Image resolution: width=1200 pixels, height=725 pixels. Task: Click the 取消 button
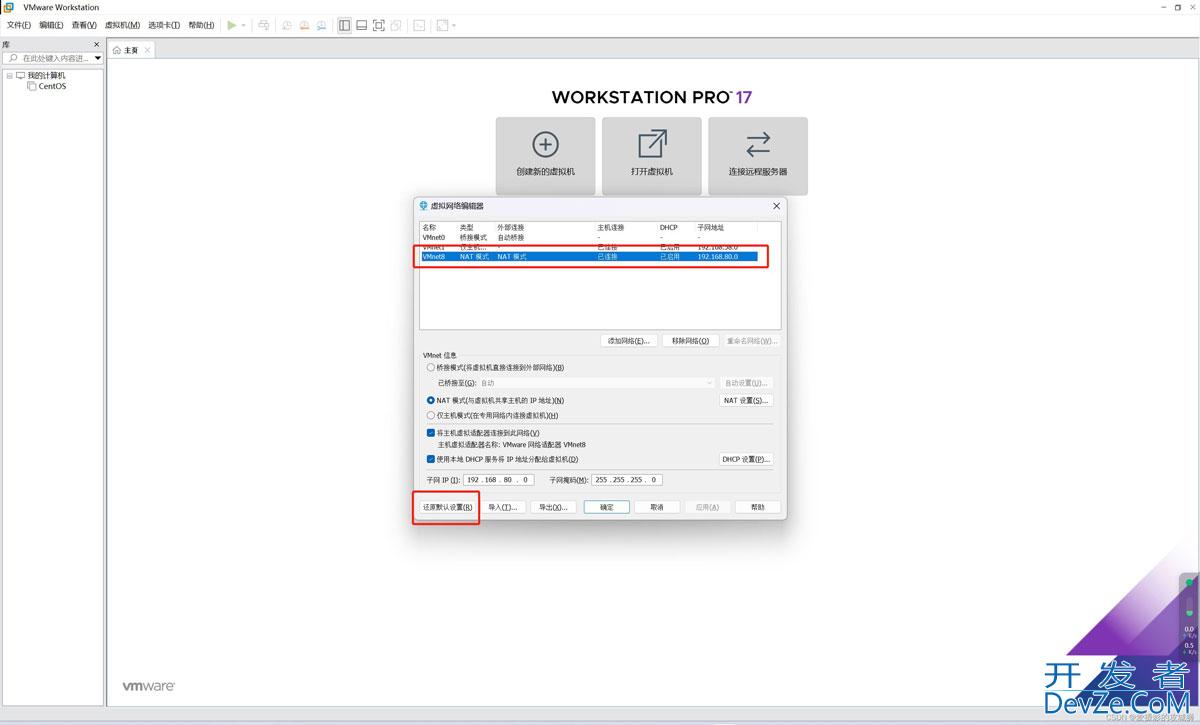point(657,507)
